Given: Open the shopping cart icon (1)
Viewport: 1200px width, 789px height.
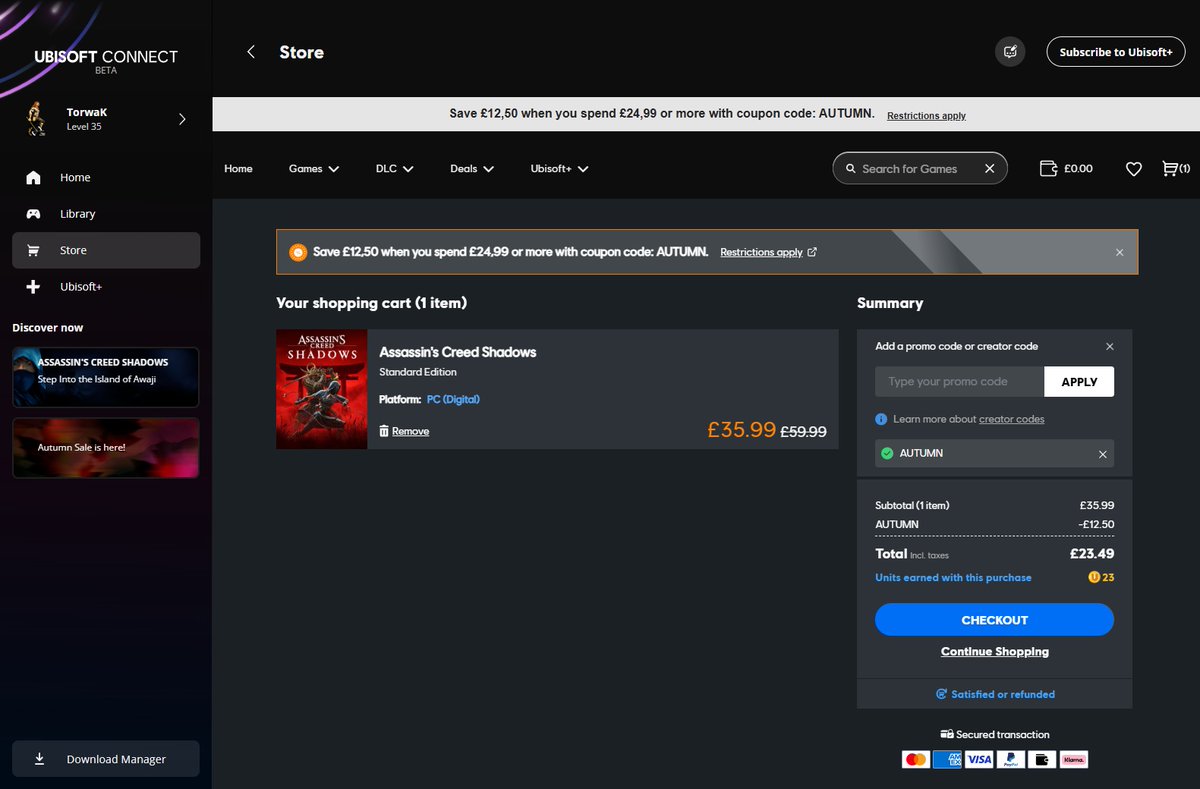Looking at the screenshot, I should (1175, 169).
